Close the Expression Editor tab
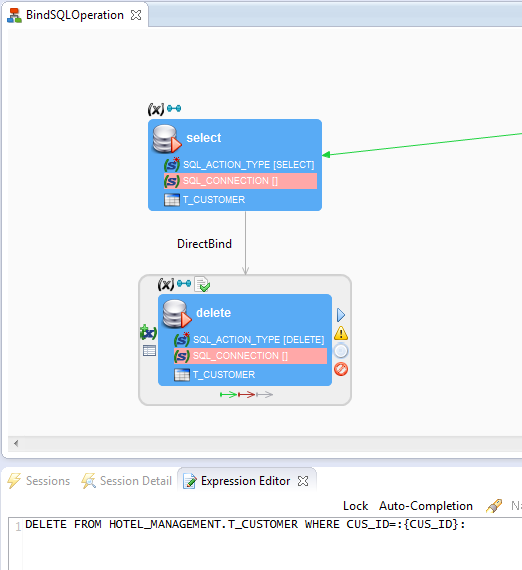The height and width of the screenshot is (570, 522). (303, 481)
